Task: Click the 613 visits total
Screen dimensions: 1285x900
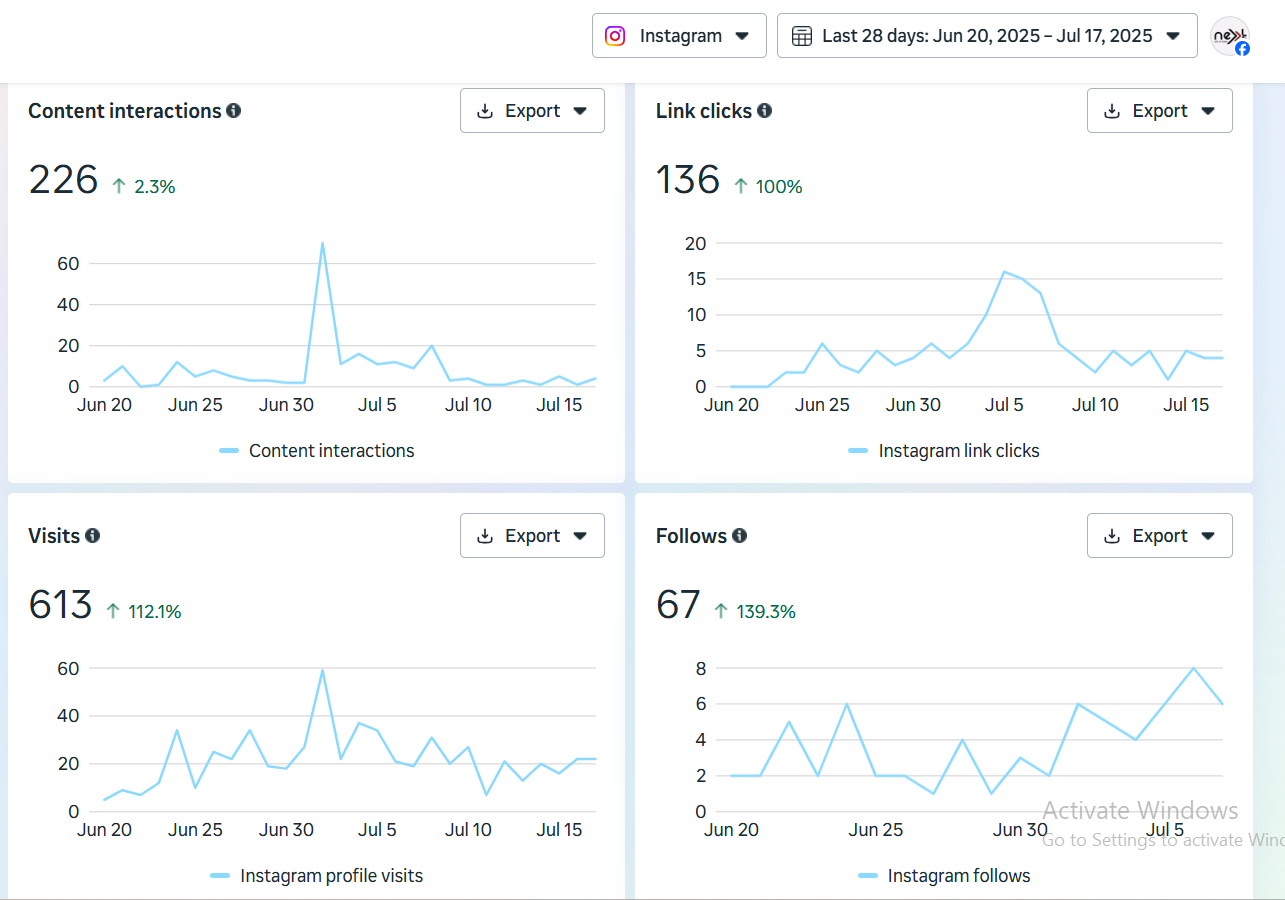Action: (60, 605)
